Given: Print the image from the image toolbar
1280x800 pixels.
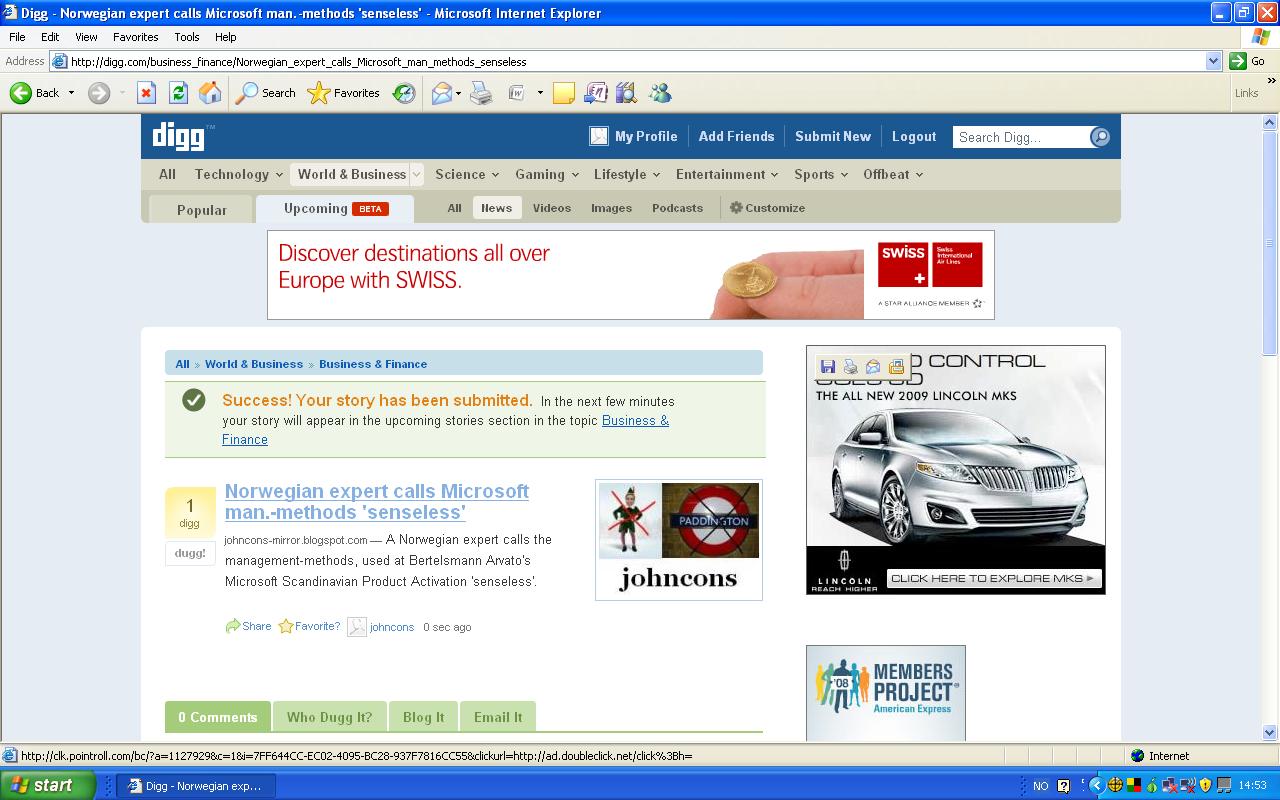Looking at the screenshot, I should tap(850, 367).
